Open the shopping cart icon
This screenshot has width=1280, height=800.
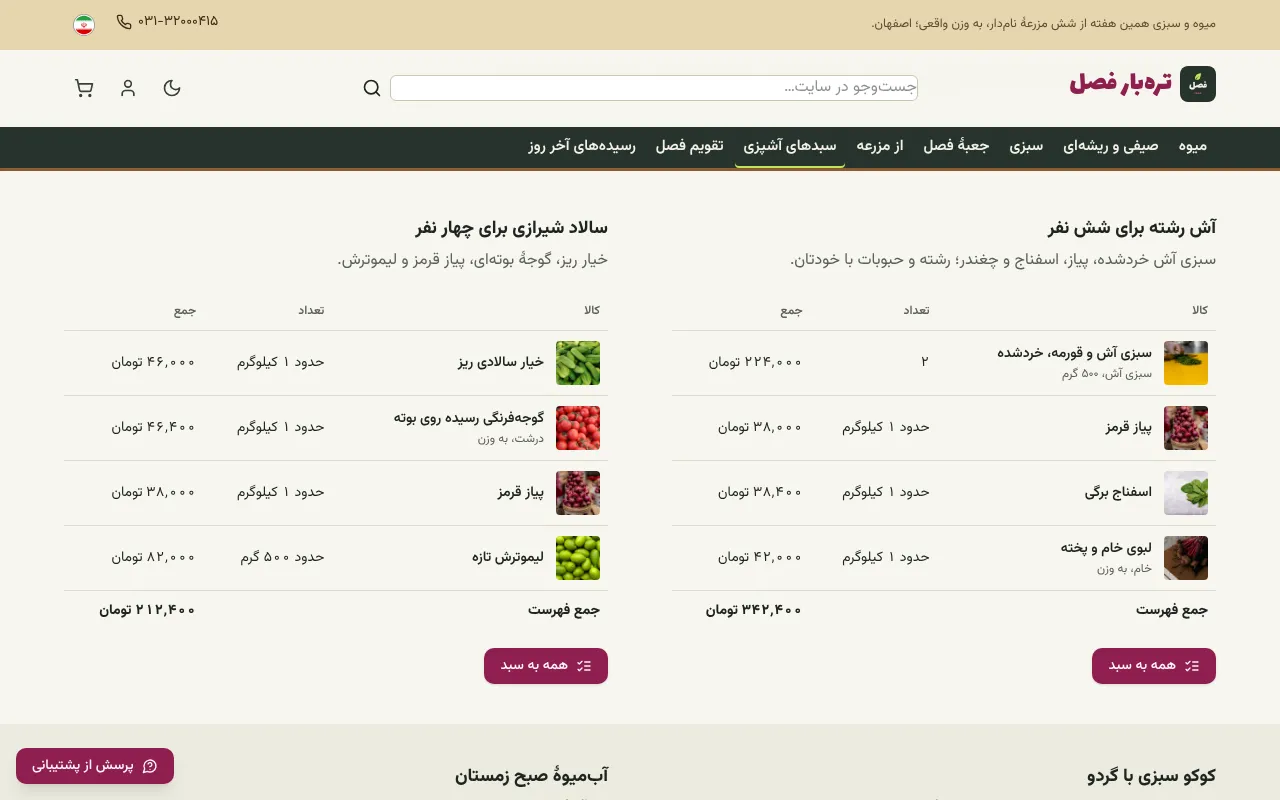click(x=84, y=88)
